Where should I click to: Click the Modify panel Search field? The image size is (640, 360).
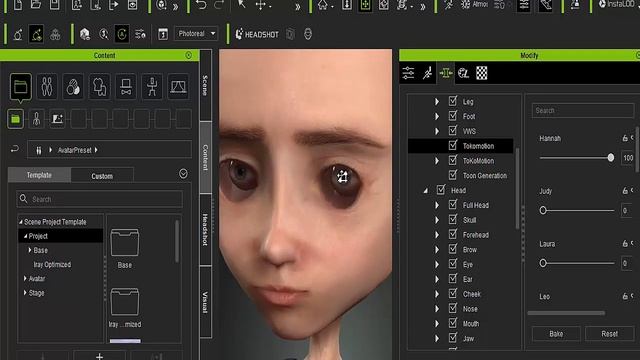(582, 111)
